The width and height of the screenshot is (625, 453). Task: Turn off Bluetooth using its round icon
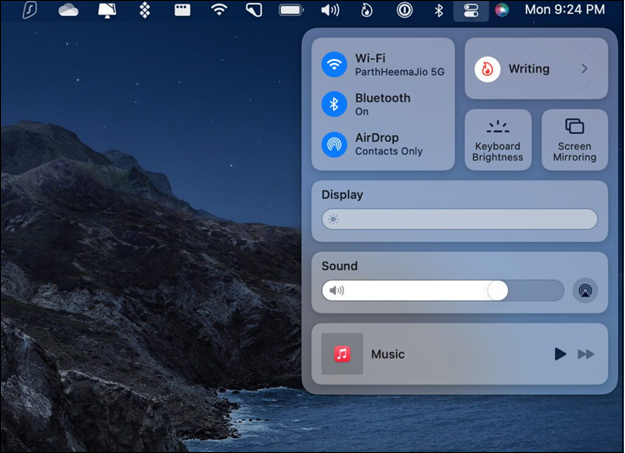coord(334,104)
